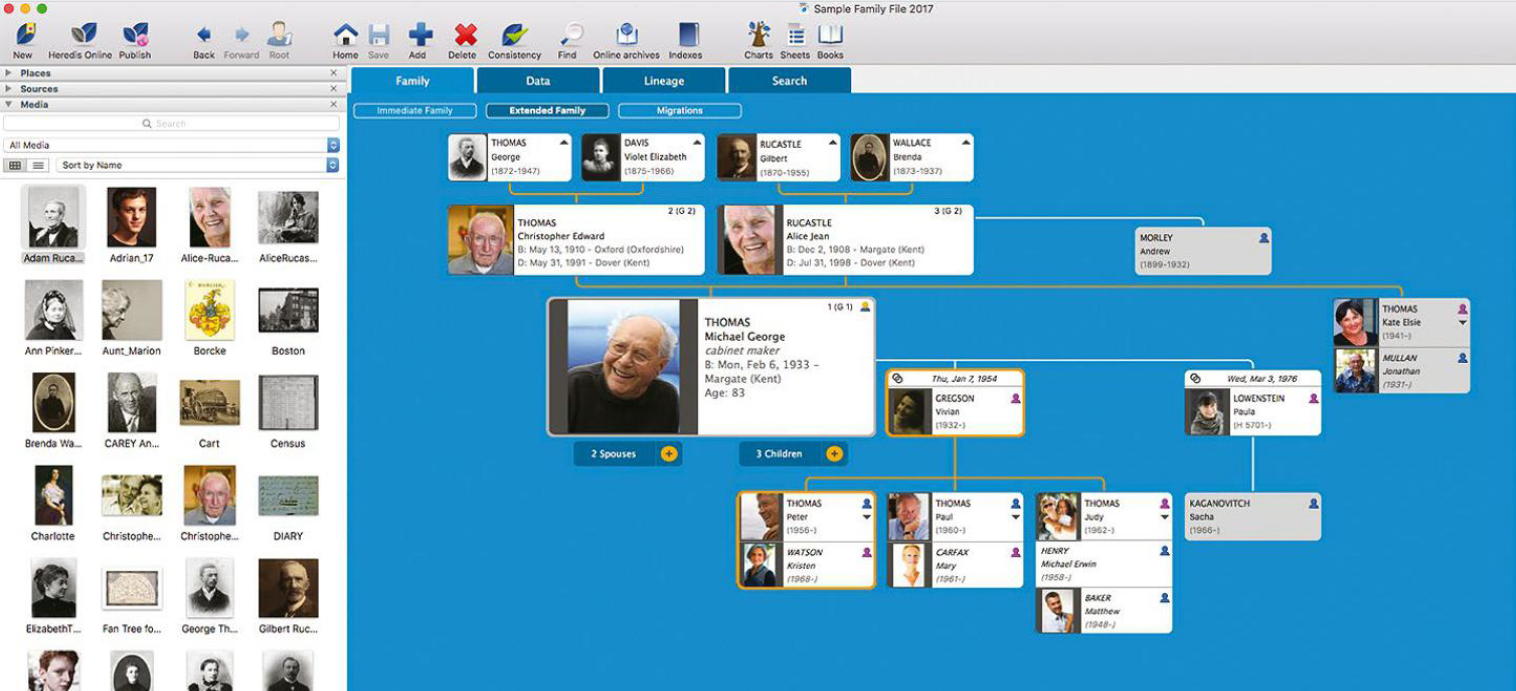Expand ancestors arrow on RUCASTLE Gilbert card
The image size is (1516, 691).
tap(832, 143)
